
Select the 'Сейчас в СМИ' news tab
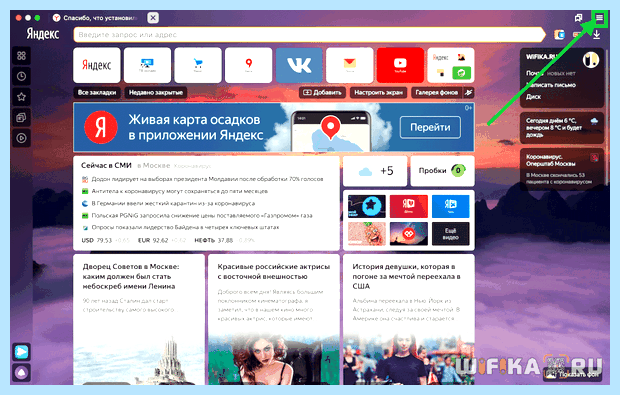tap(106, 165)
